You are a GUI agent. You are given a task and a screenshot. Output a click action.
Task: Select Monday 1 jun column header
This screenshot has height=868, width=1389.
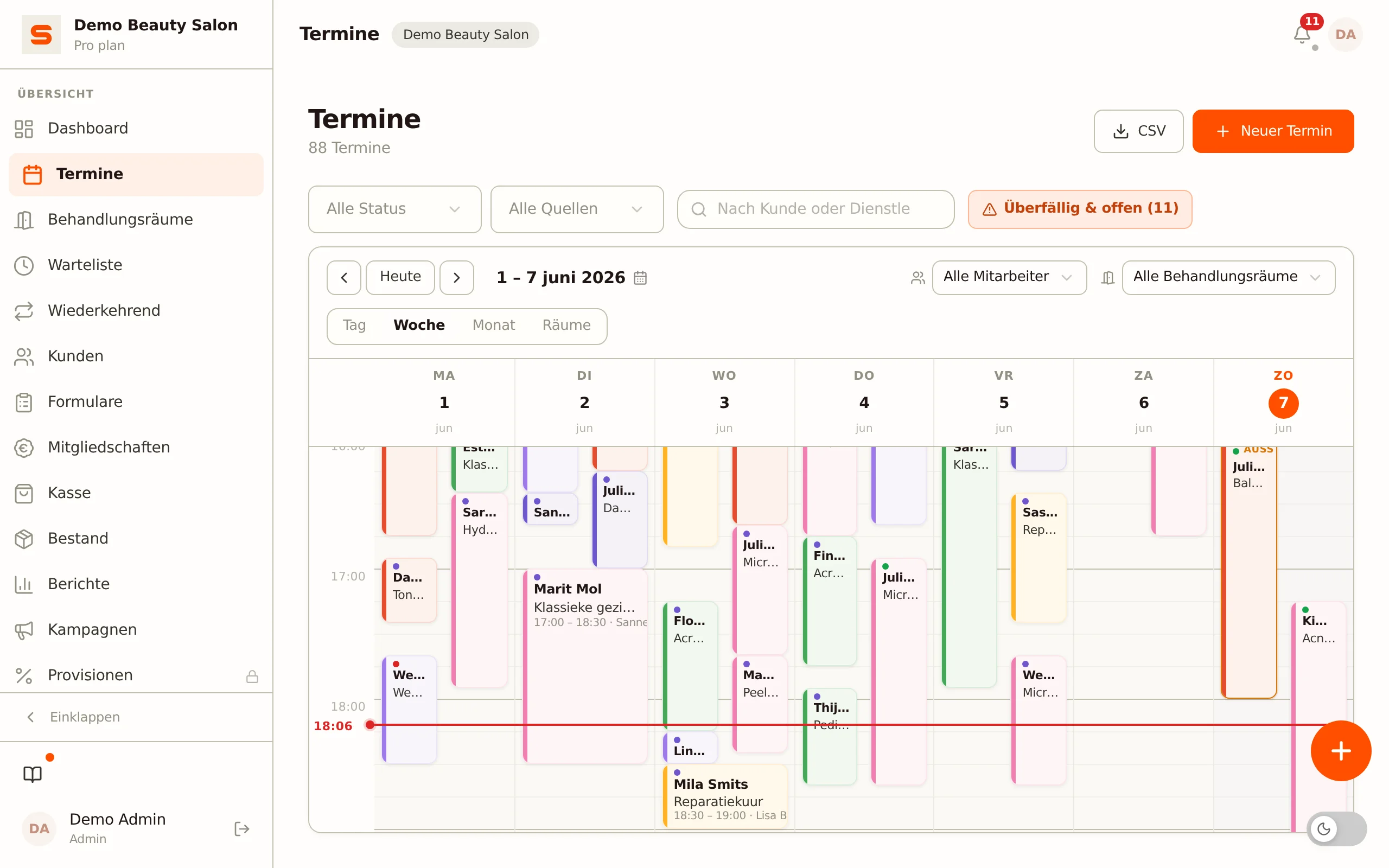click(444, 402)
